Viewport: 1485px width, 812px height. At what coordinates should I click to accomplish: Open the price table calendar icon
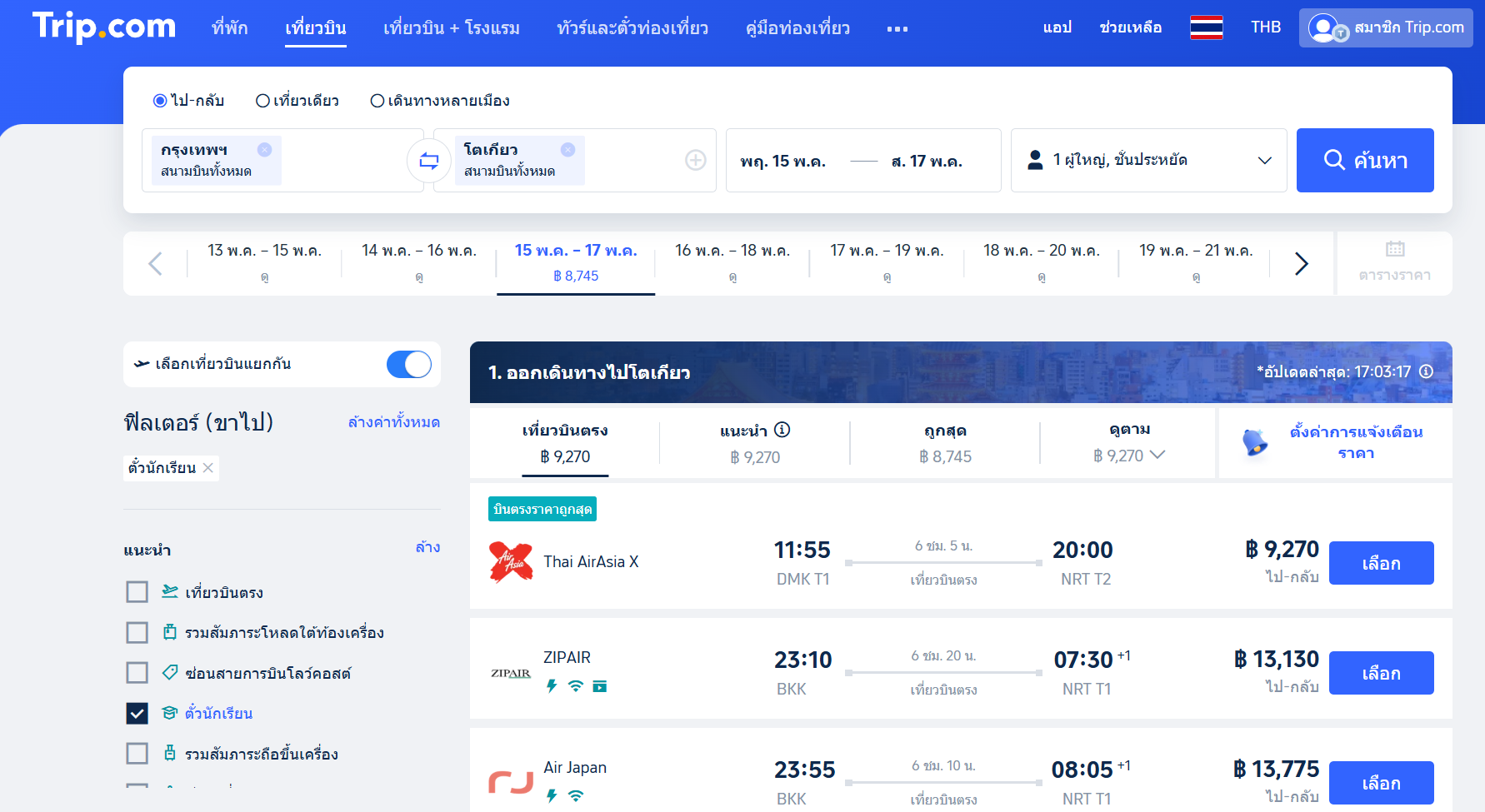click(x=1395, y=248)
